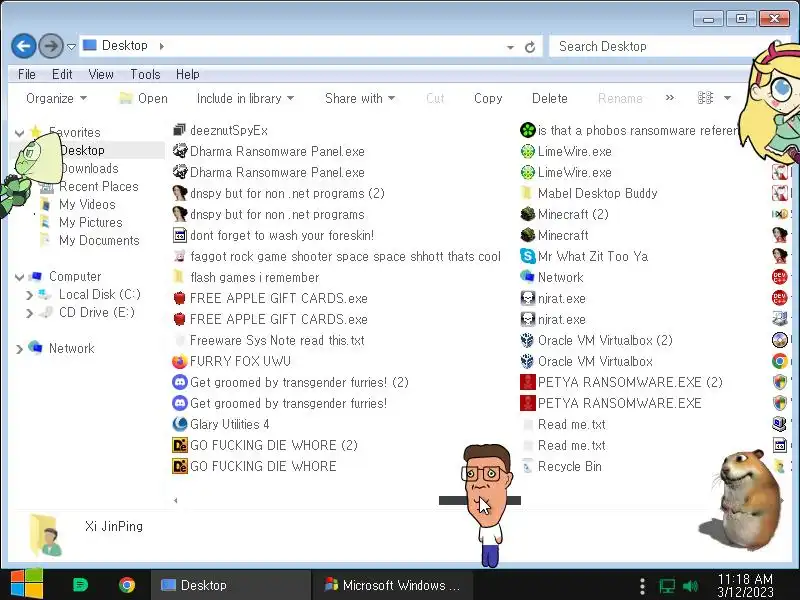Select the Mr What Zit Too Ya Skype icon
This screenshot has height=600, width=800.
[527, 256]
